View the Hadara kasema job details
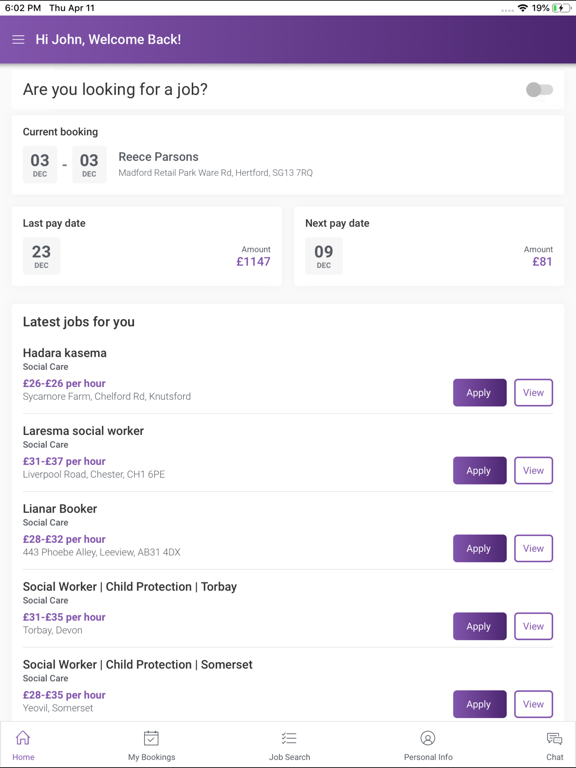Viewport: 576px width, 768px height. 533,392
